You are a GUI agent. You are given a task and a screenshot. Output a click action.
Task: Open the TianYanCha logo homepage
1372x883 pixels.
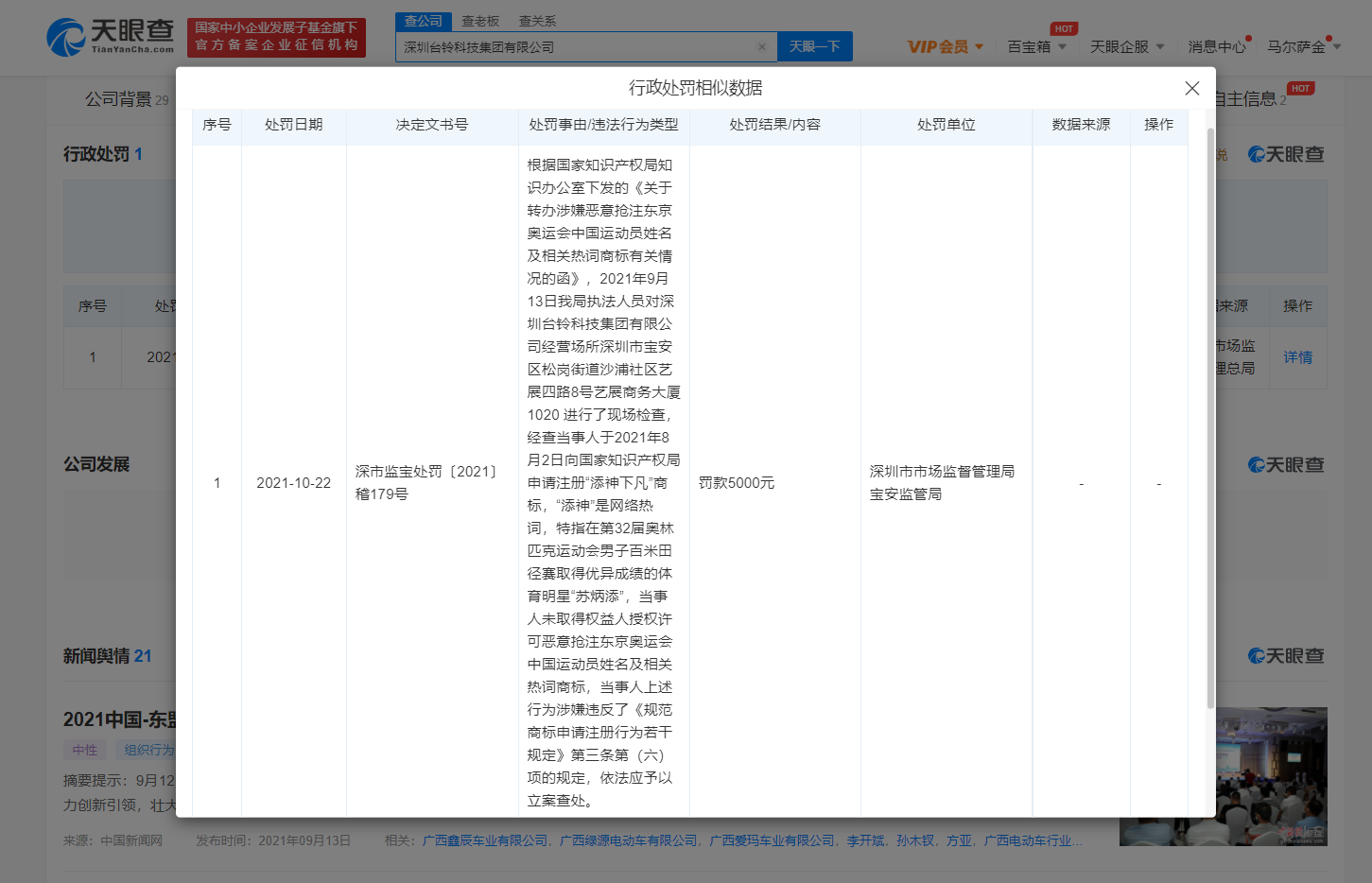(111, 37)
